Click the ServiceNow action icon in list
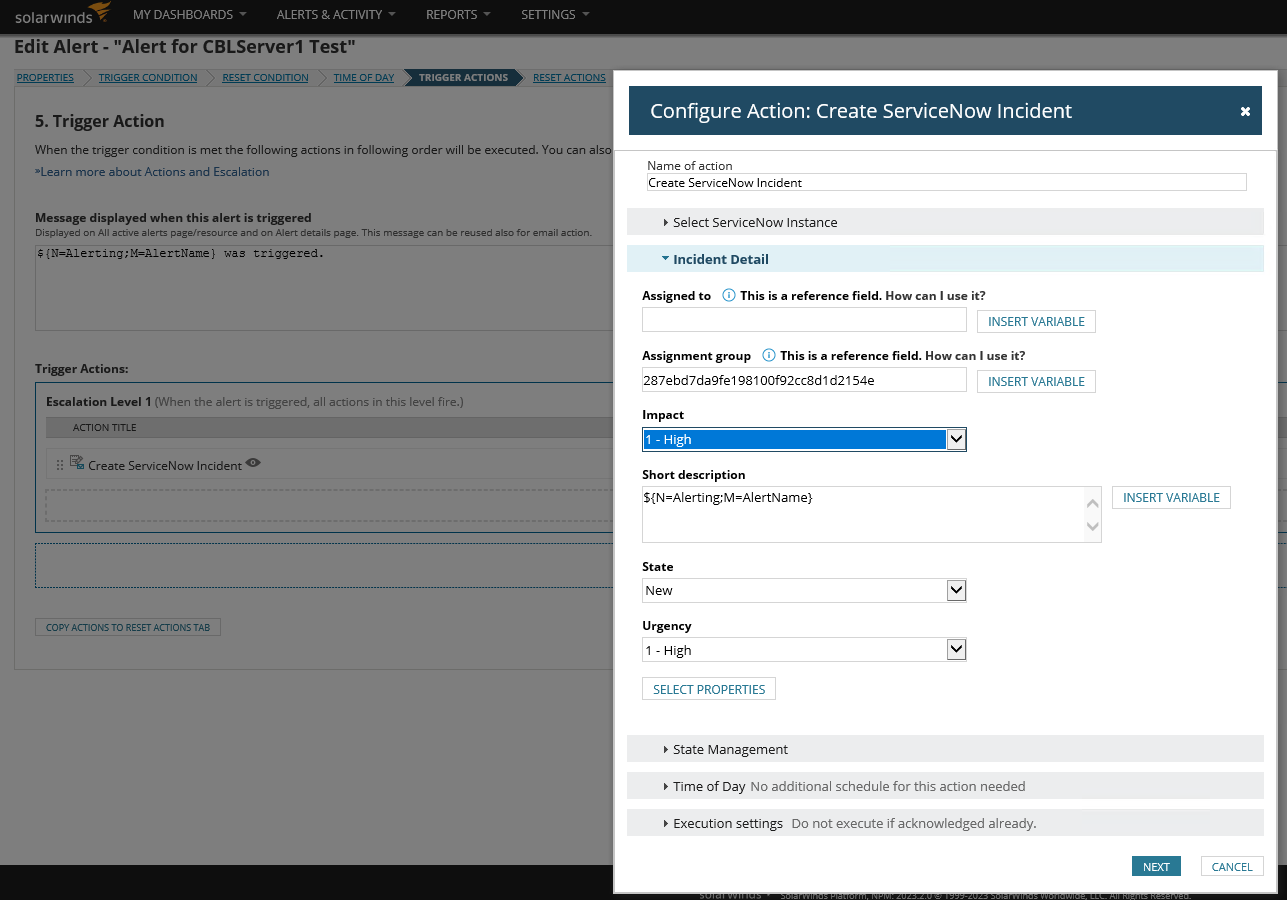The height and width of the screenshot is (900, 1287). (x=77, y=463)
